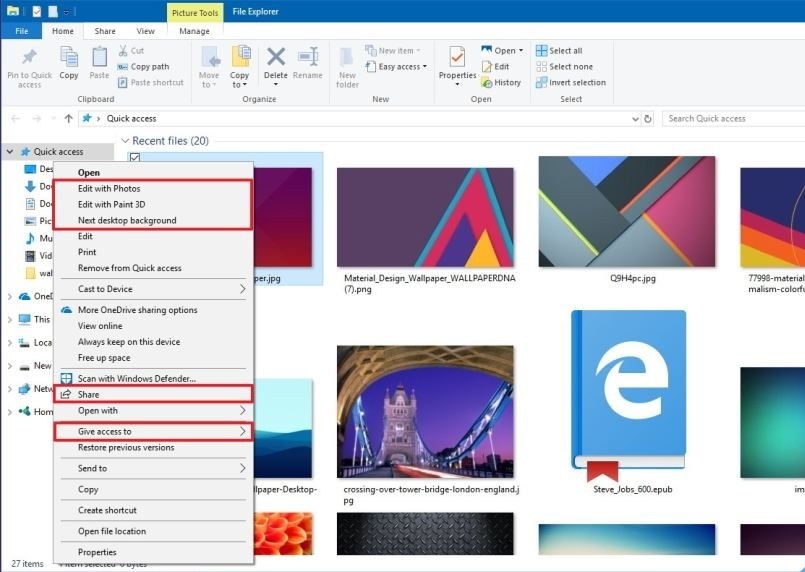The height and width of the screenshot is (572, 805).
Task: Choose Always keep on this device
Action: tap(154, 342)
